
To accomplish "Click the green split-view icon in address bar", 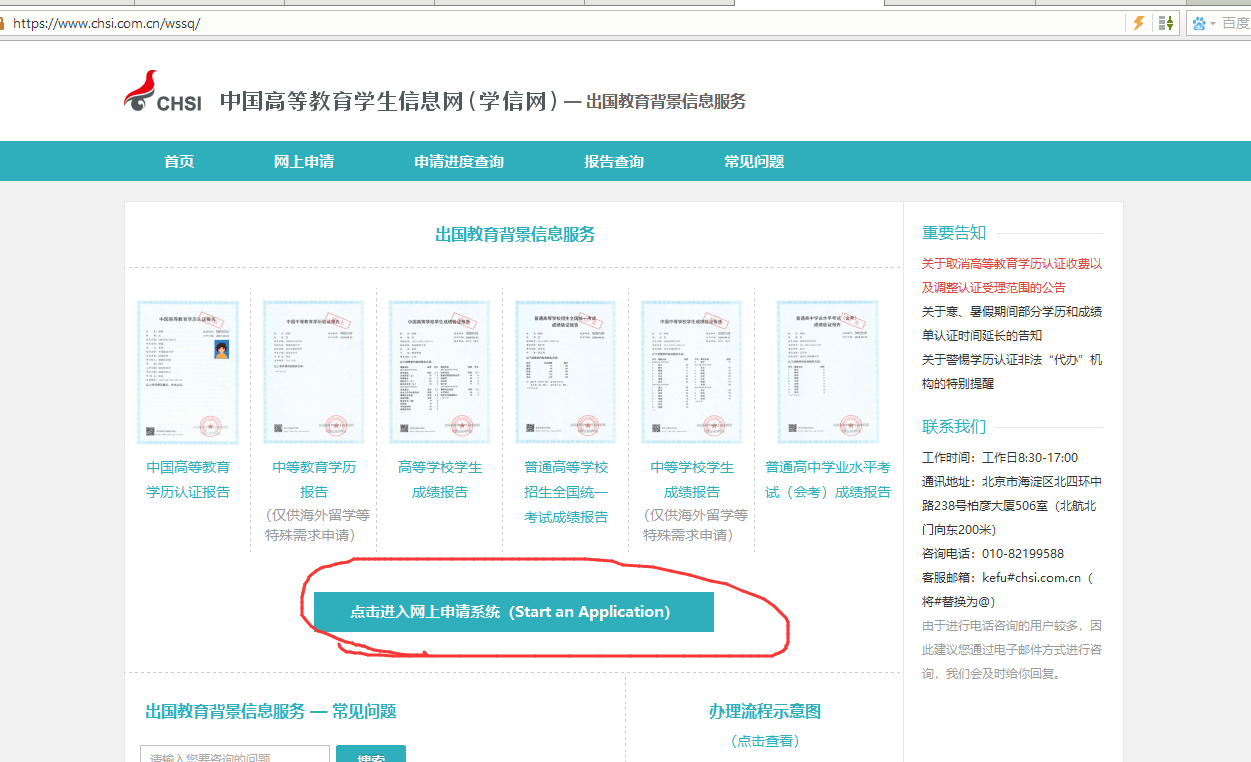I will pyautogui.click(x=1166, y=23).
